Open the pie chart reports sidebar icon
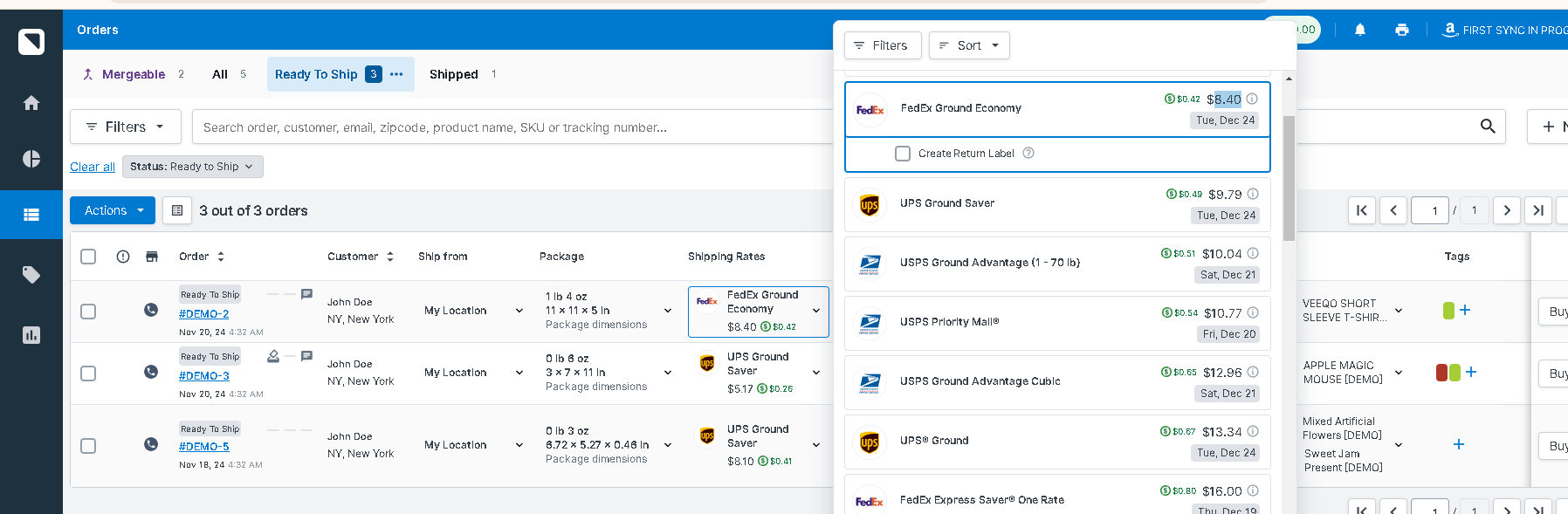 point(31,159)
